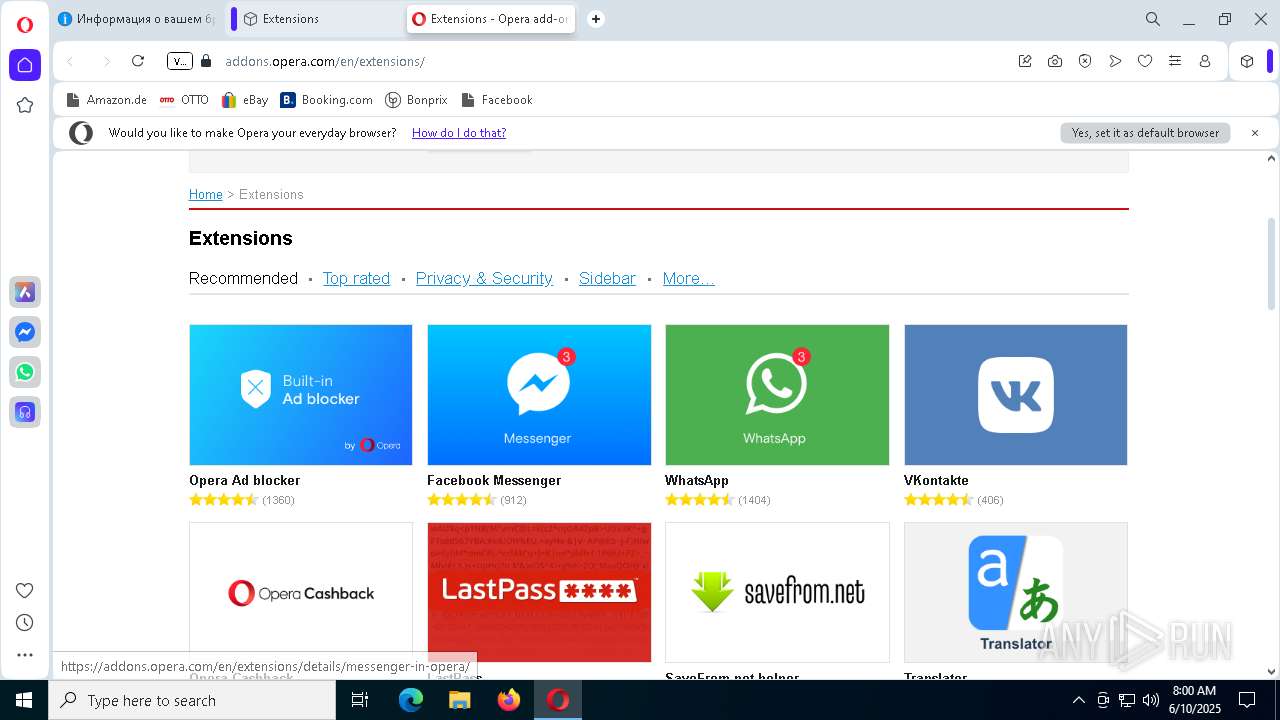This screenshot has width=1280, height=720.
Task: Open eBay bookmark
Action: 245,100
